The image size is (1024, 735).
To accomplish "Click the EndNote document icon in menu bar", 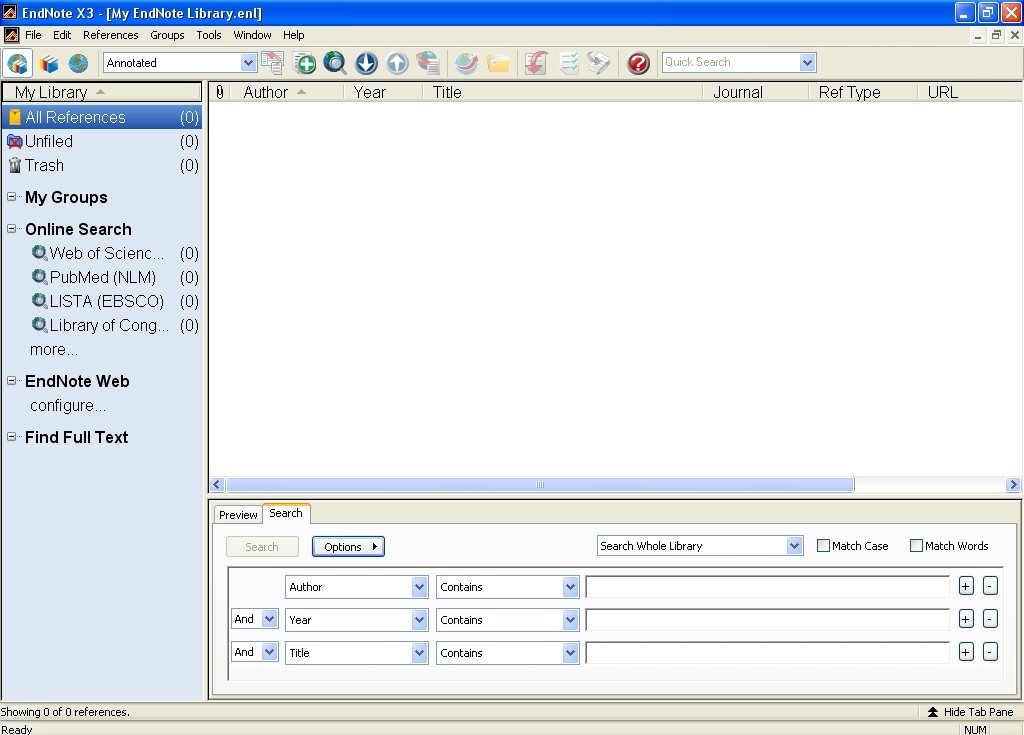I will (11, 35).
